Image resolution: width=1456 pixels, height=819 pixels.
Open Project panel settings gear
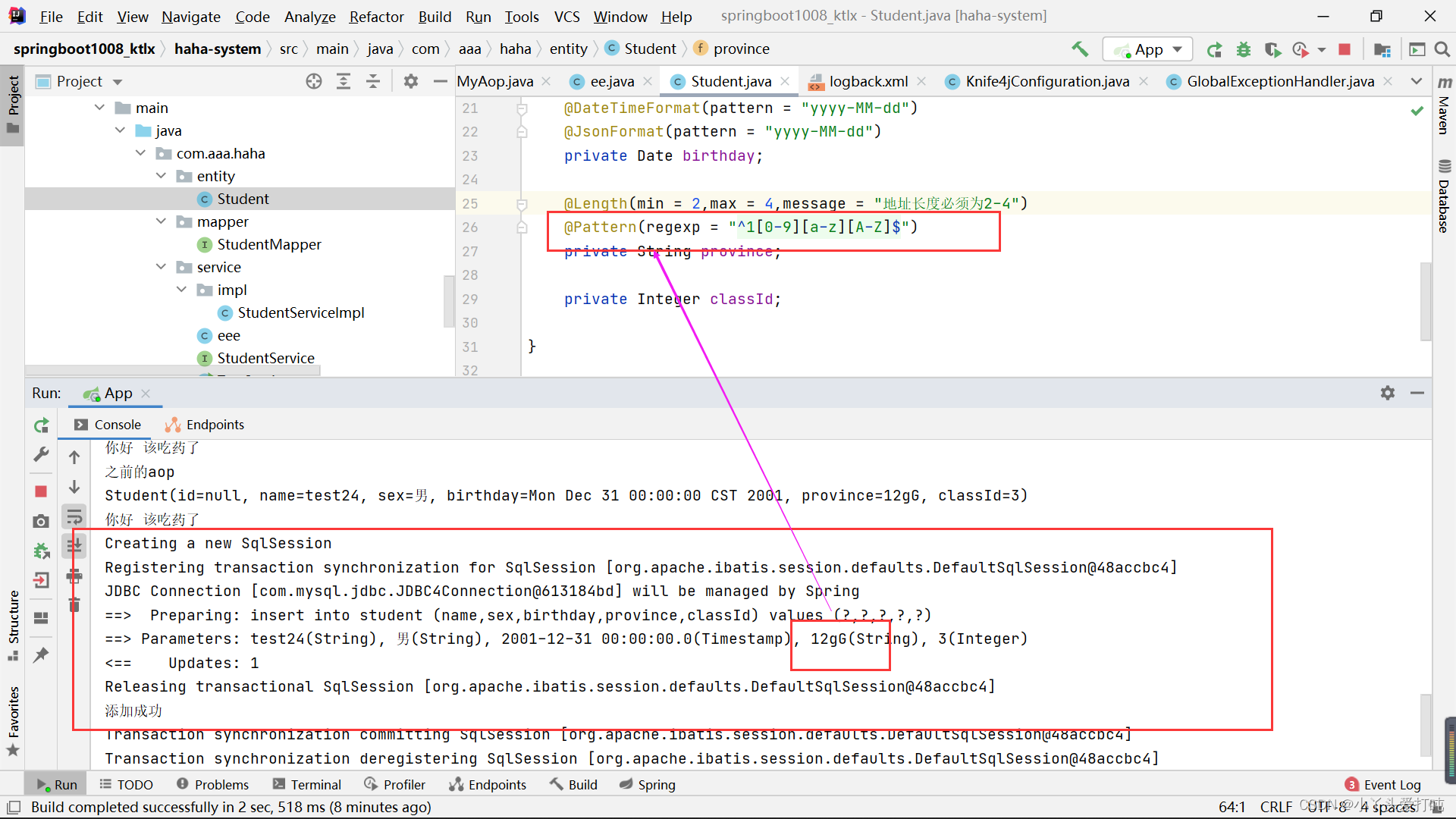point(411,81)
